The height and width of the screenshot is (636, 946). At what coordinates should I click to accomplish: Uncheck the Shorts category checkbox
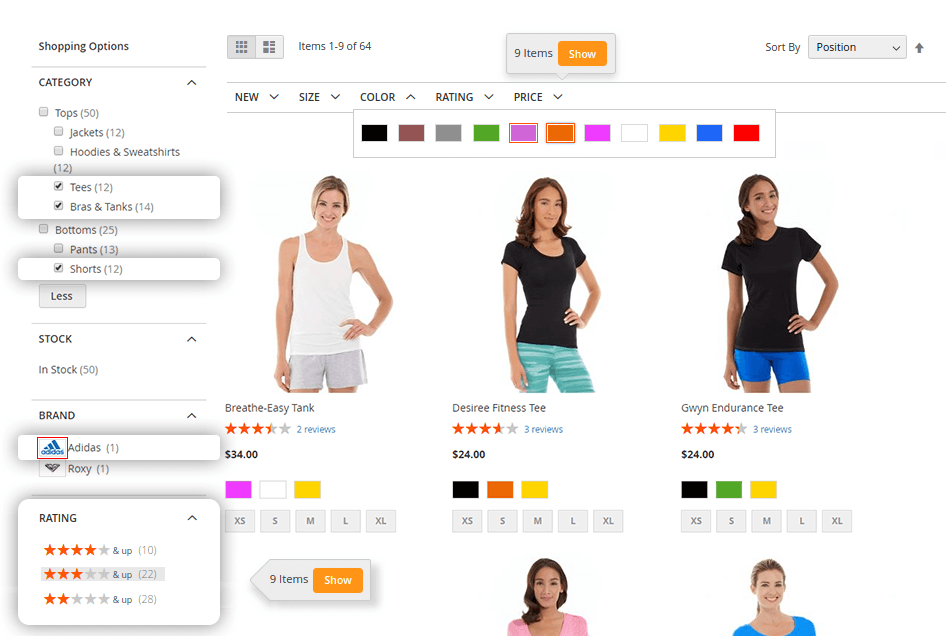point(59,268)
